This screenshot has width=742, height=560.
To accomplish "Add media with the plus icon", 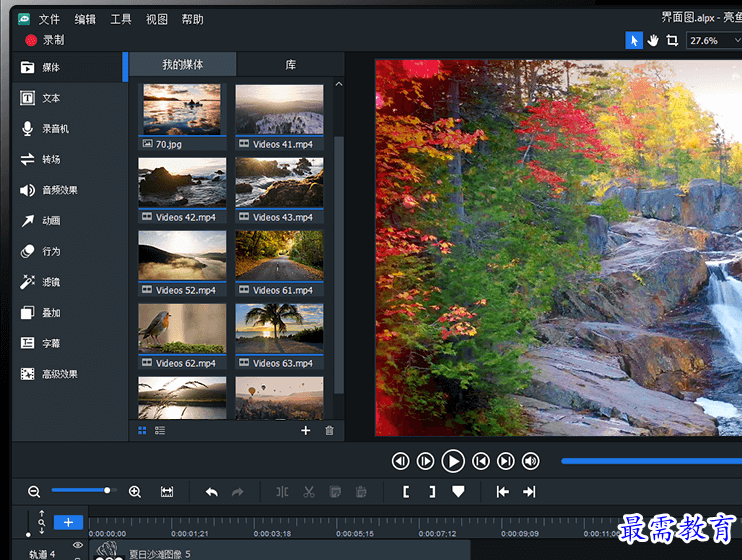I will tap(306, 431).
